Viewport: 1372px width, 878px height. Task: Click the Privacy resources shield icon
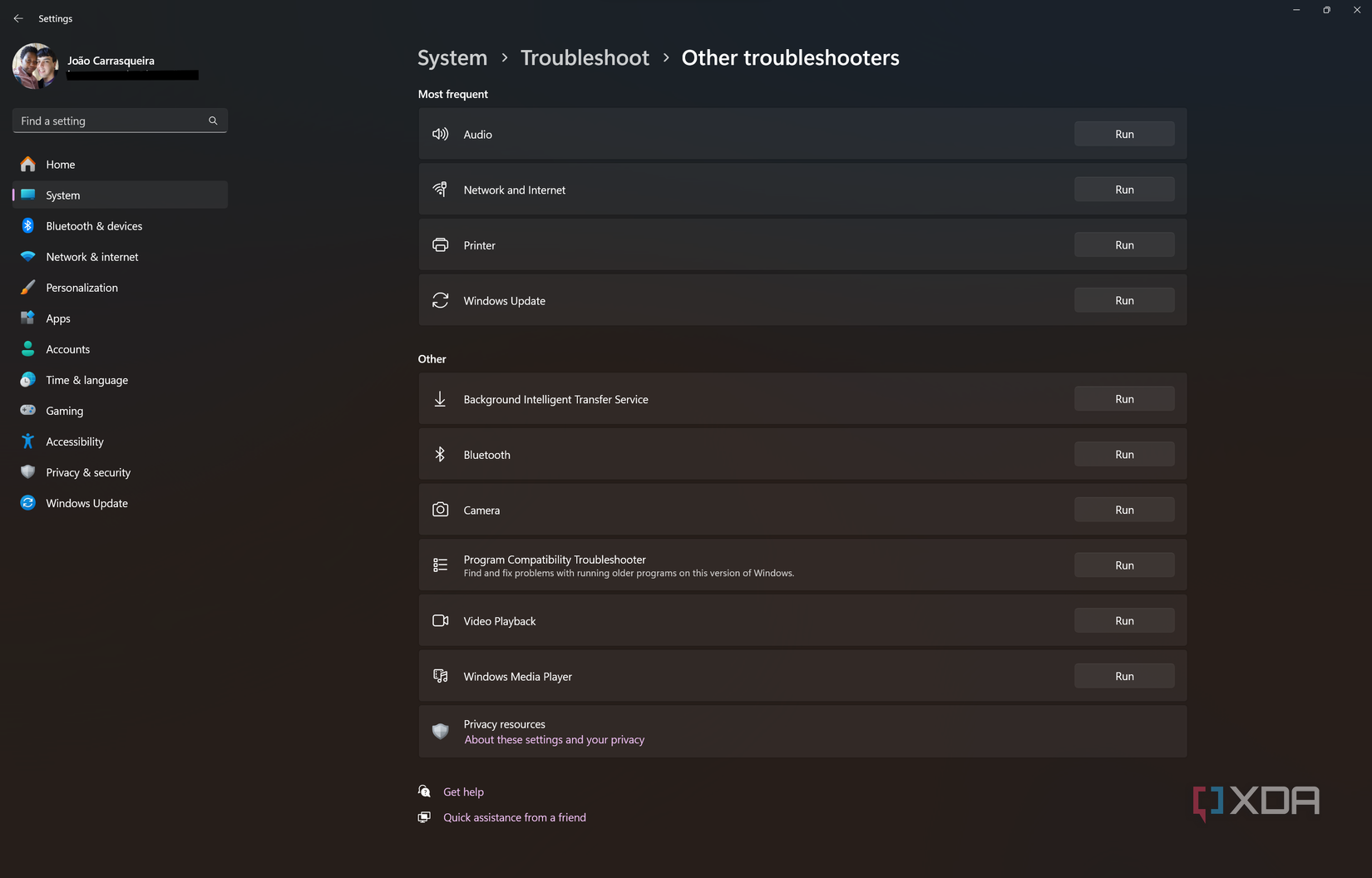[441, 732]
